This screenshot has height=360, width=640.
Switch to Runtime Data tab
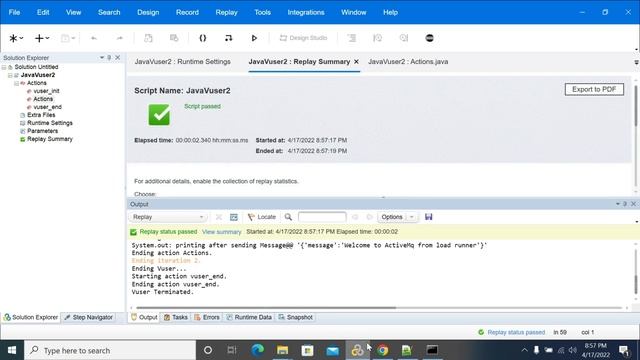tap(249, 317)
